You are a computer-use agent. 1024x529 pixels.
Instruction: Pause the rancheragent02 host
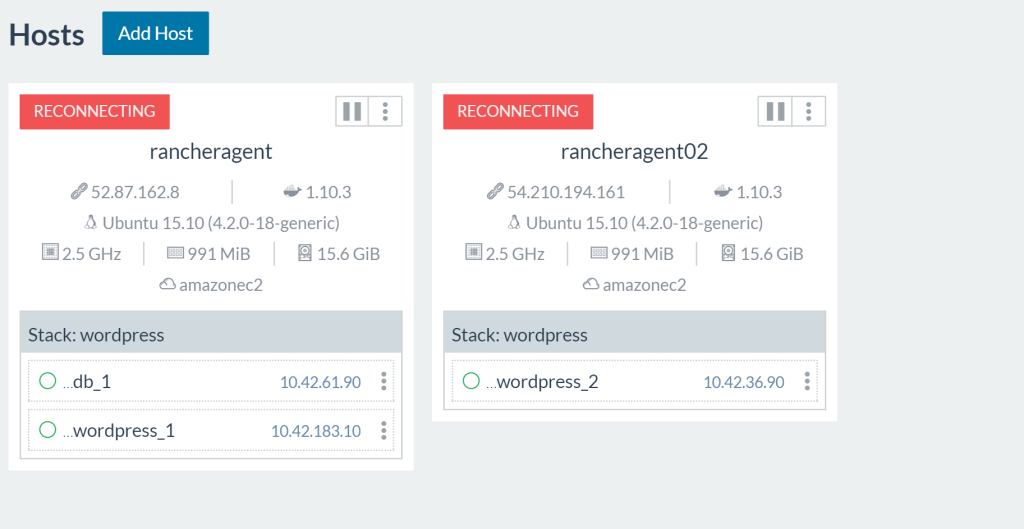tap(775, 111)
